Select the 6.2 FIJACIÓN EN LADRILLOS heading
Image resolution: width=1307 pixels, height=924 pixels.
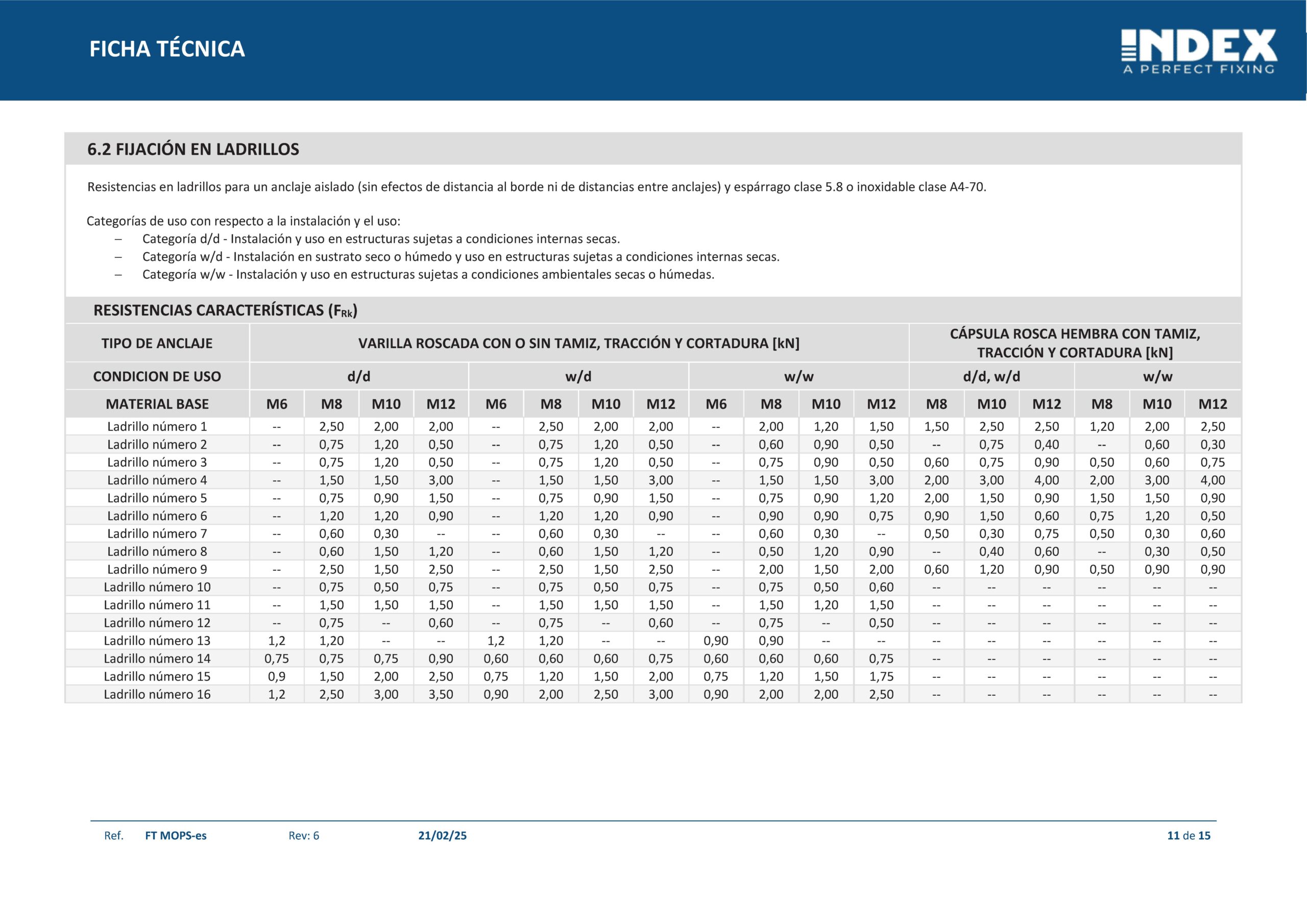[193, 149]
